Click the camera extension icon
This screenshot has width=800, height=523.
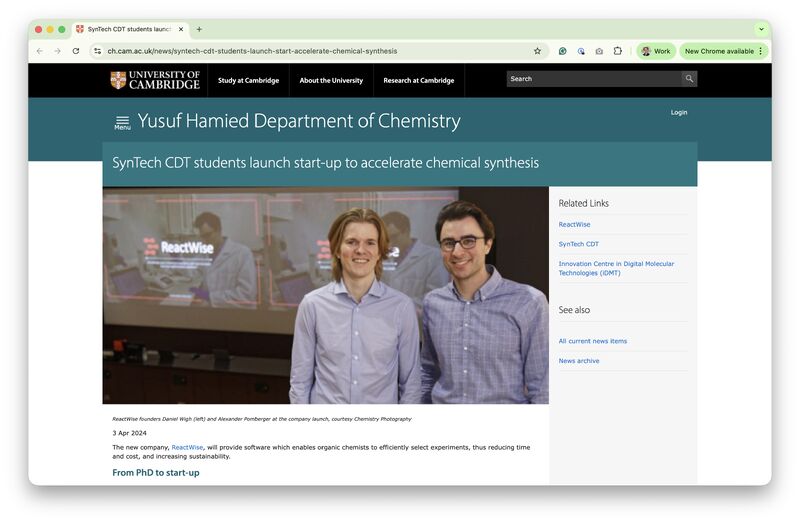pos(599,51)
